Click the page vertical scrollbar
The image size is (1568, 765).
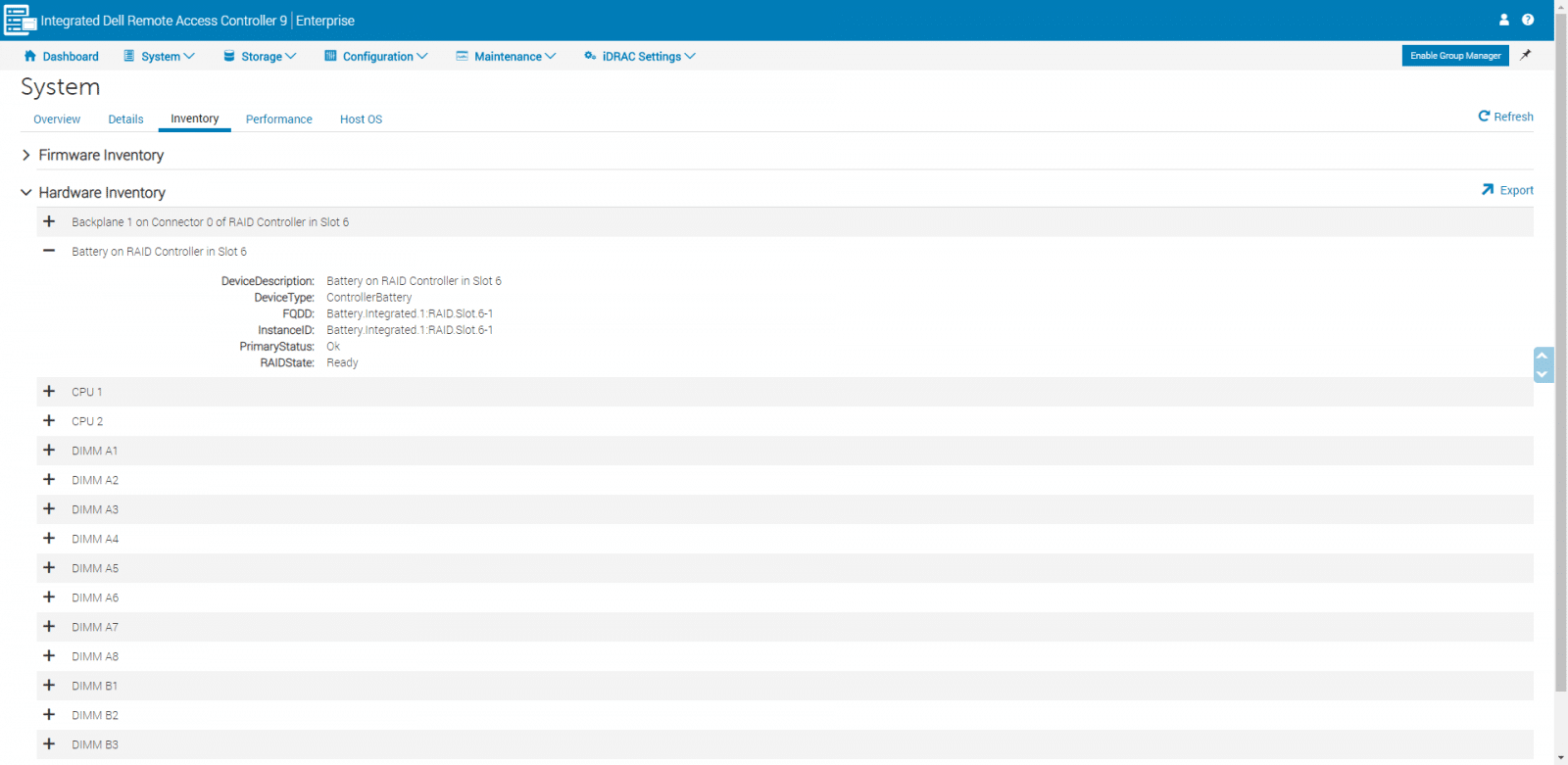pyautogui.click(x=1560, y=353)
